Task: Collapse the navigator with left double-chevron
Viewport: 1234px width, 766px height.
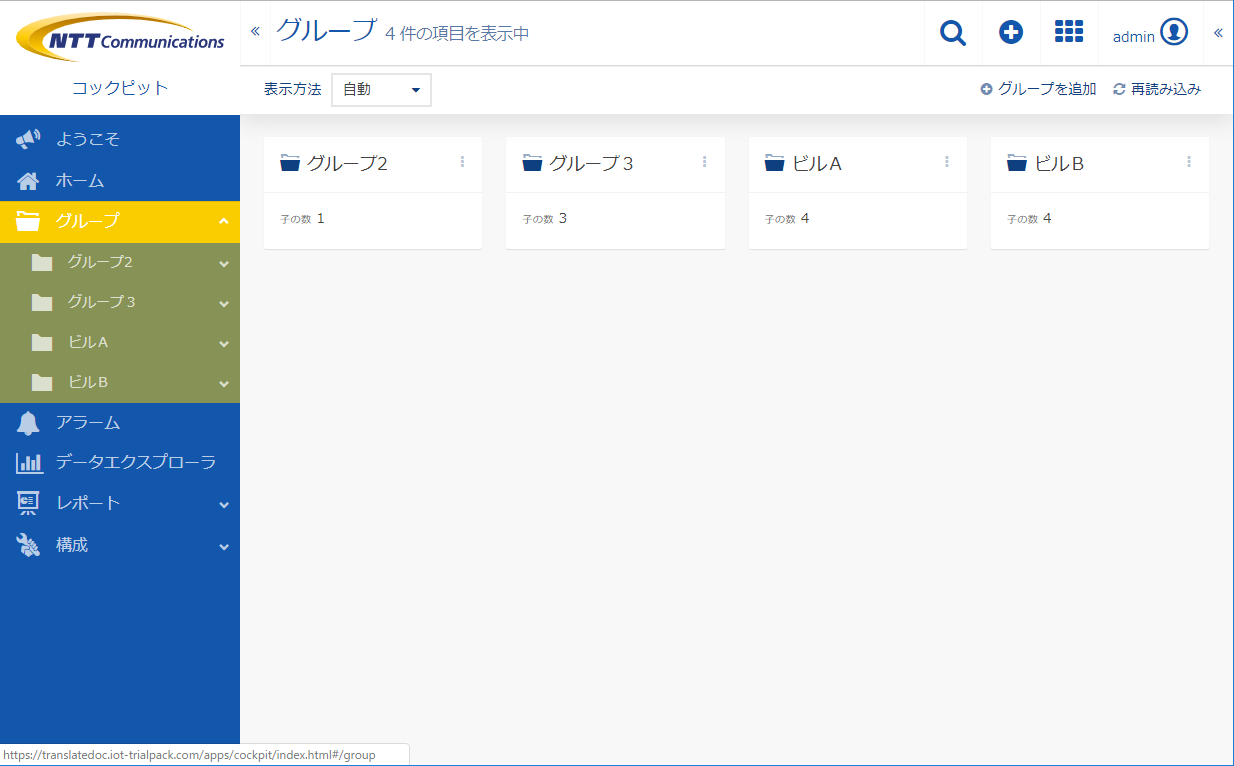Action: coord(255,31)
